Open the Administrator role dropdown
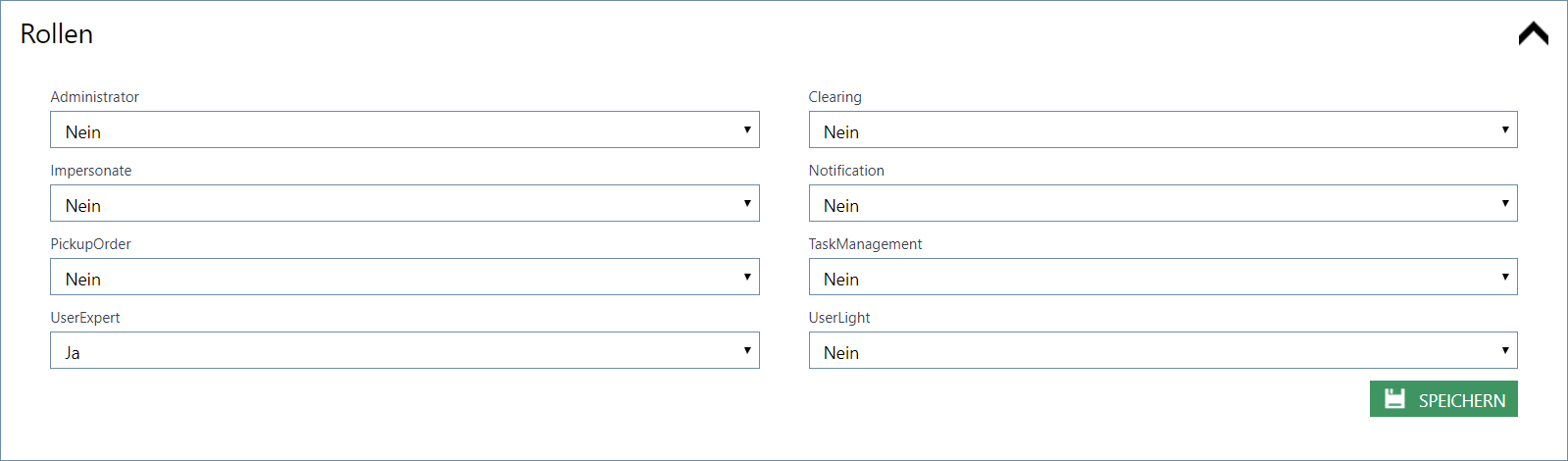 [404, 130]
